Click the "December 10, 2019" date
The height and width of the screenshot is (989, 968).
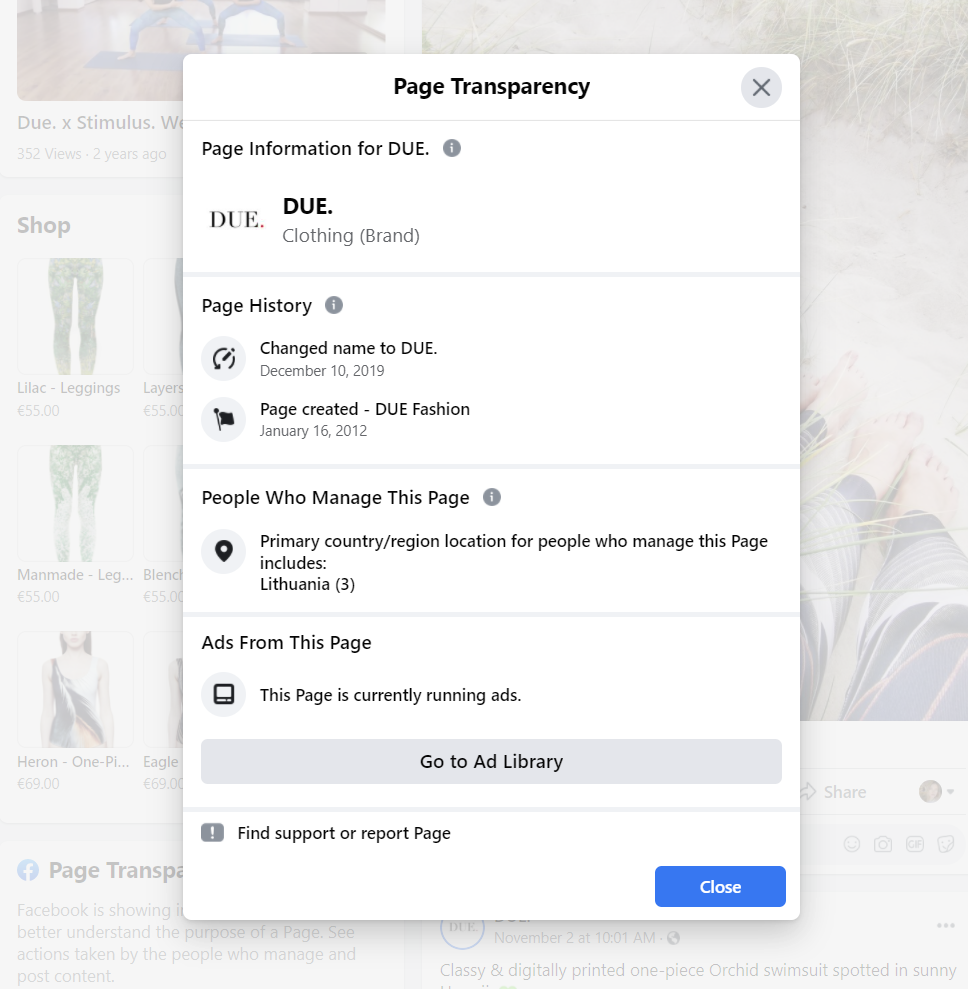322,371
